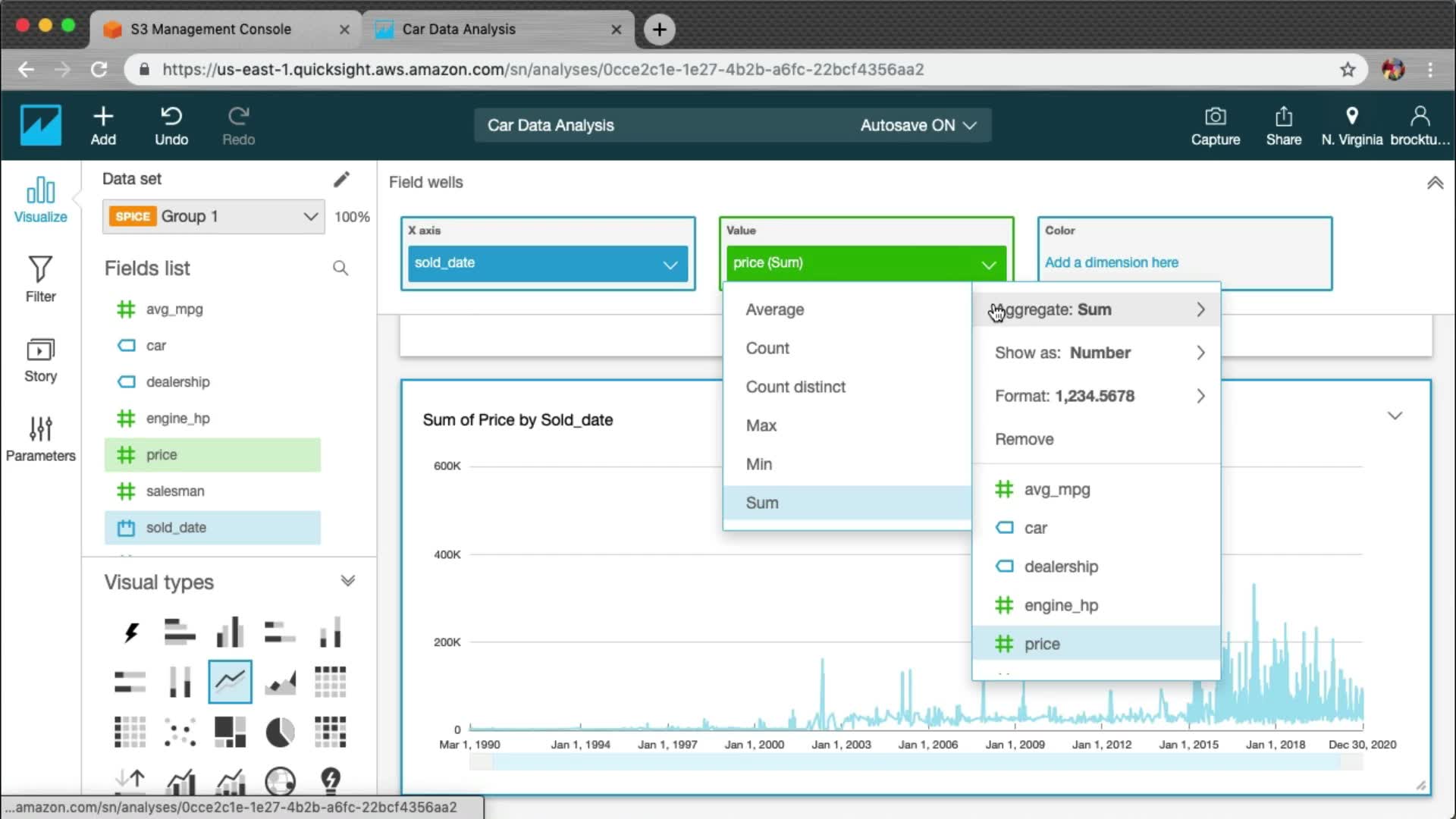Select Count distinct aggregate option

point(795,387)
